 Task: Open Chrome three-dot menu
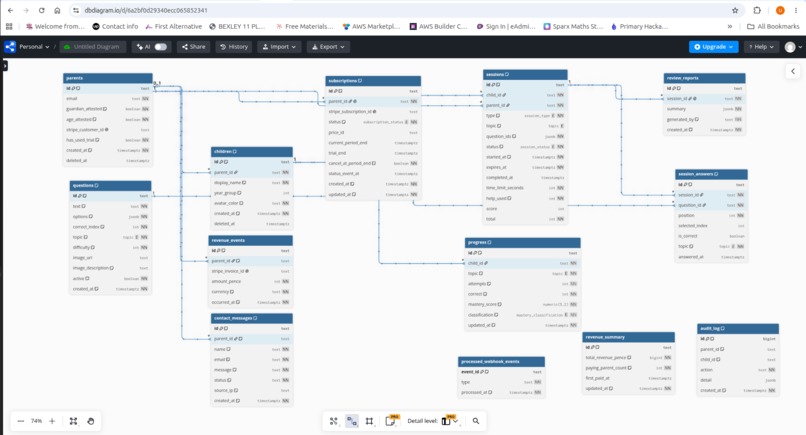[x=796, y=10]
